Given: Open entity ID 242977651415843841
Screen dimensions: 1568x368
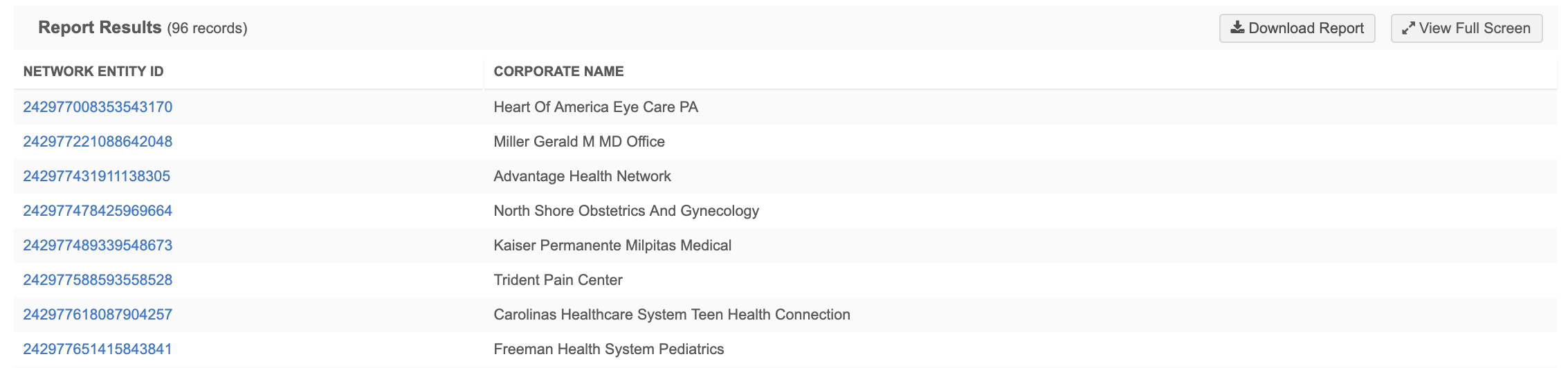Looking at the screenshot, I should pos(98,349).
